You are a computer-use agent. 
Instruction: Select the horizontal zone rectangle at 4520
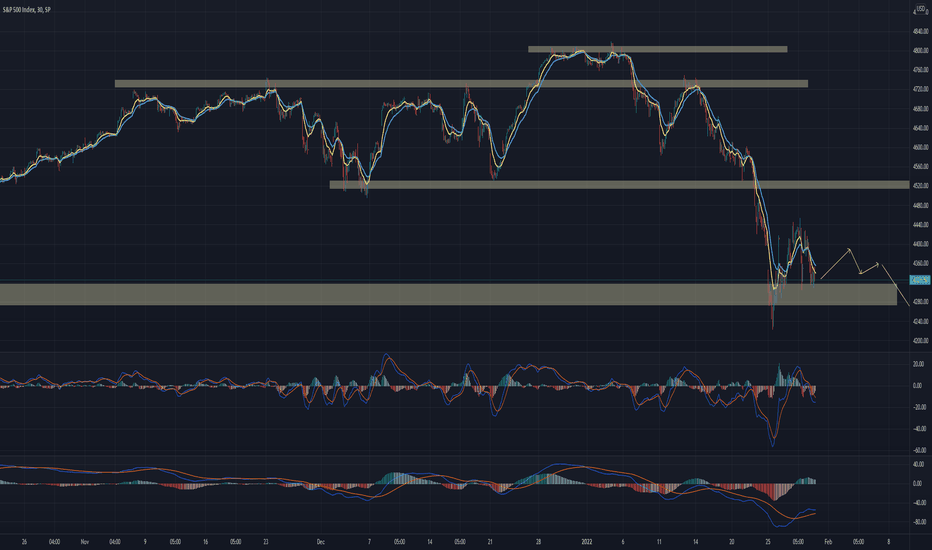(x=619, y=185)
